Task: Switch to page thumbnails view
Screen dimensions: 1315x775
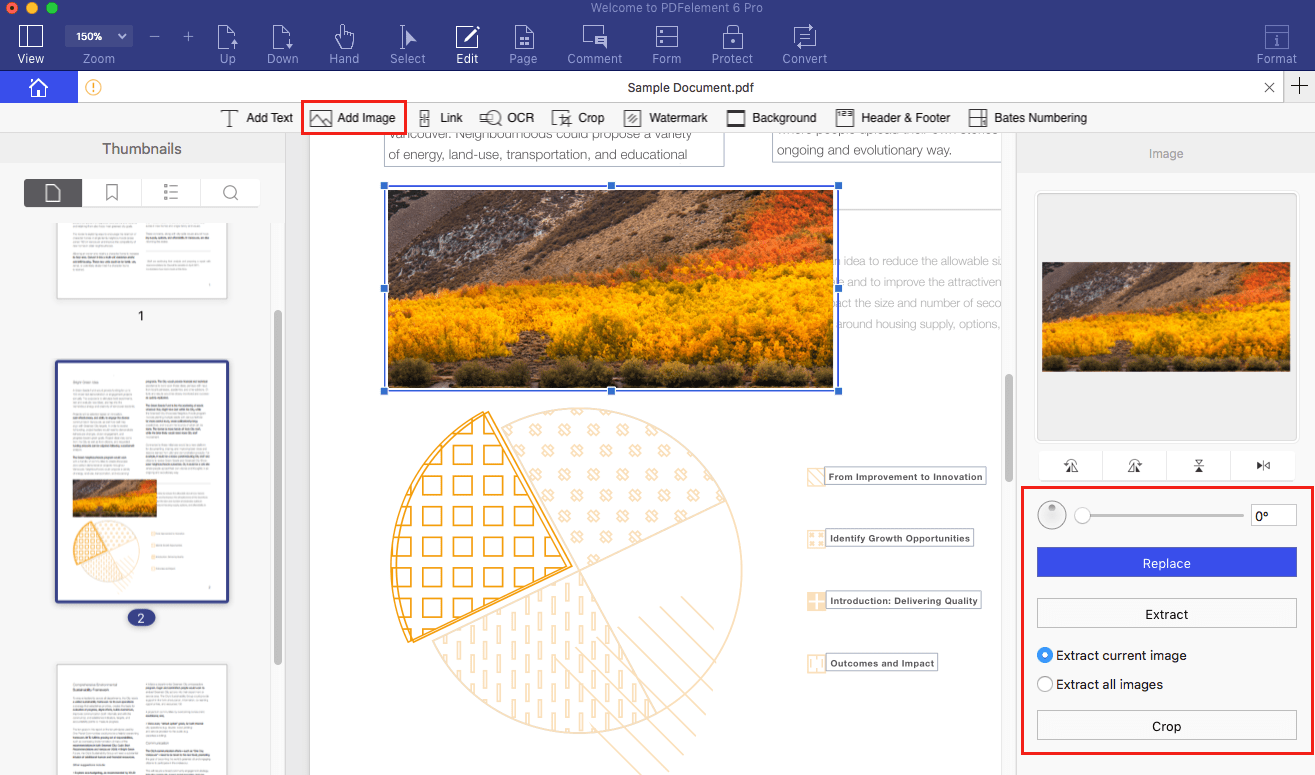Action: click(x=52, y=192)
